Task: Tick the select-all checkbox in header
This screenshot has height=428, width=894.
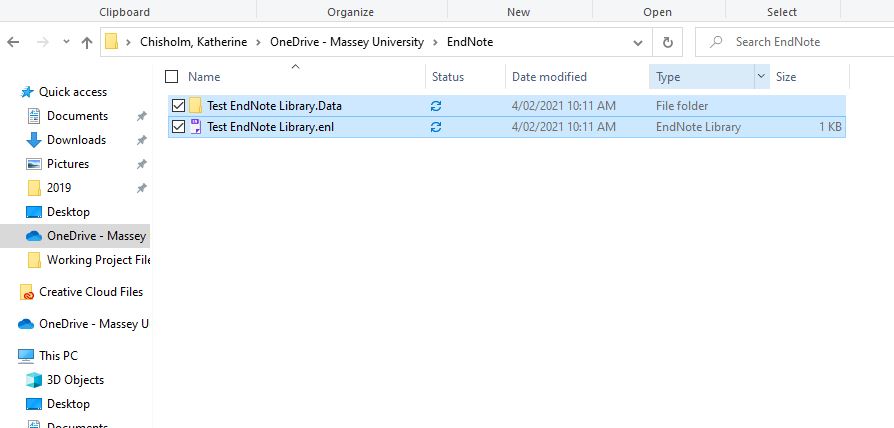Action: tap(171, 76)
